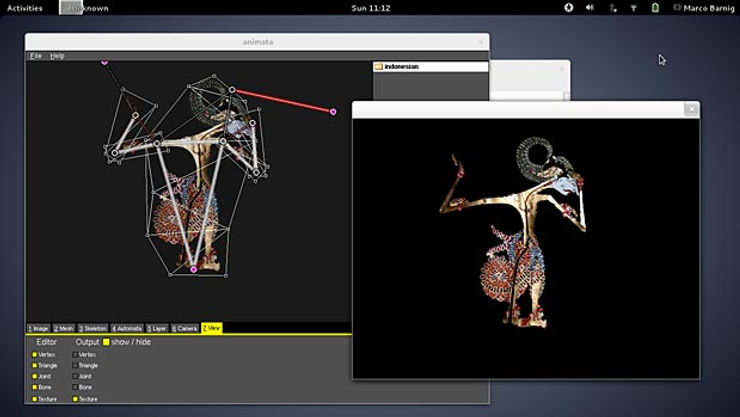Switch to the 3 Skeleton tab
The width and height of the screenshot is (740, 417).
point(92,328)
